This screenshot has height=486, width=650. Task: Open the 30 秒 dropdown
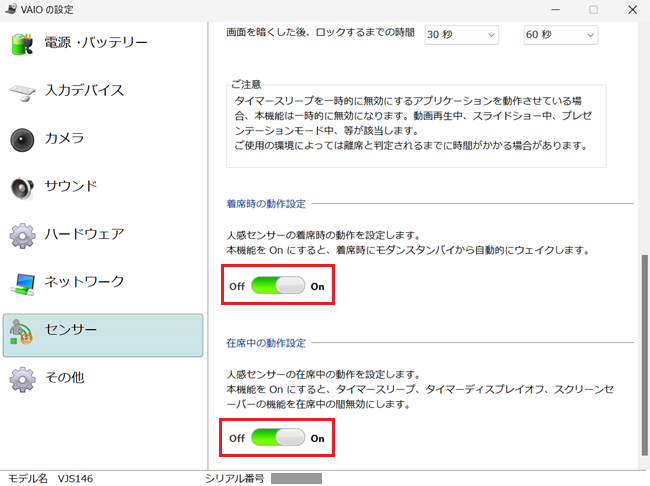pos(461,35)
